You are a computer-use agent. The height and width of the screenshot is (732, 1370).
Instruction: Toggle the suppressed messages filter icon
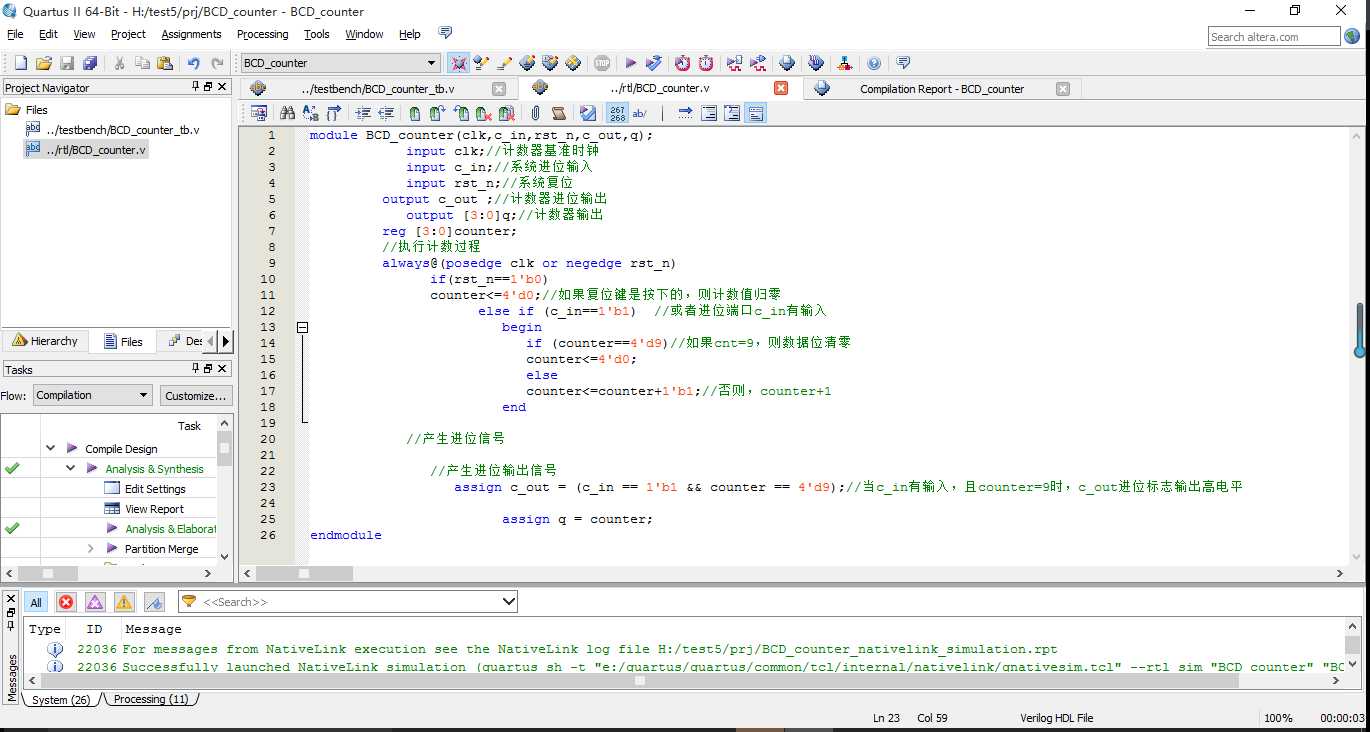[154, 602]
